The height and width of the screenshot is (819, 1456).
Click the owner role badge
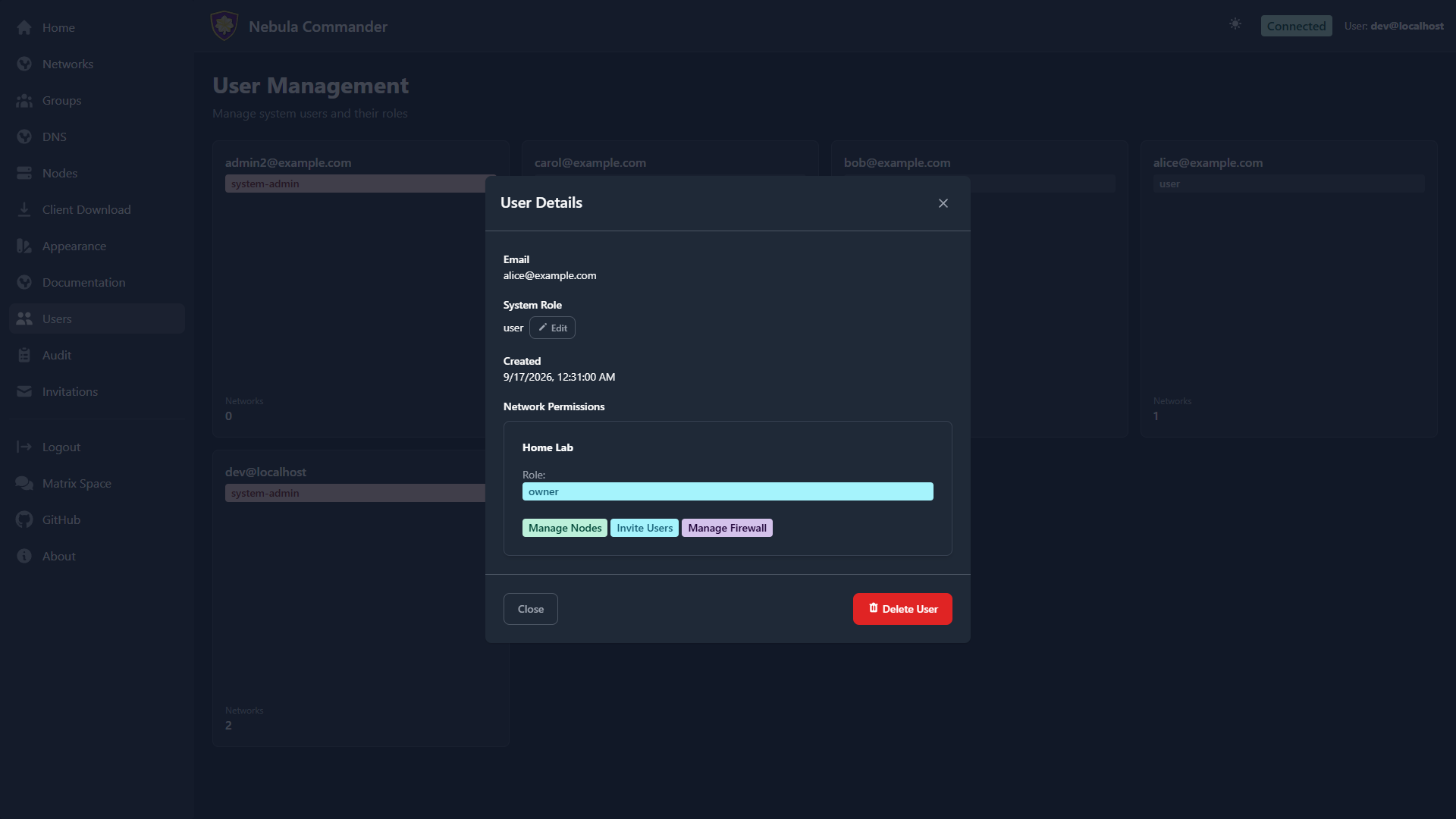[728, 491]
